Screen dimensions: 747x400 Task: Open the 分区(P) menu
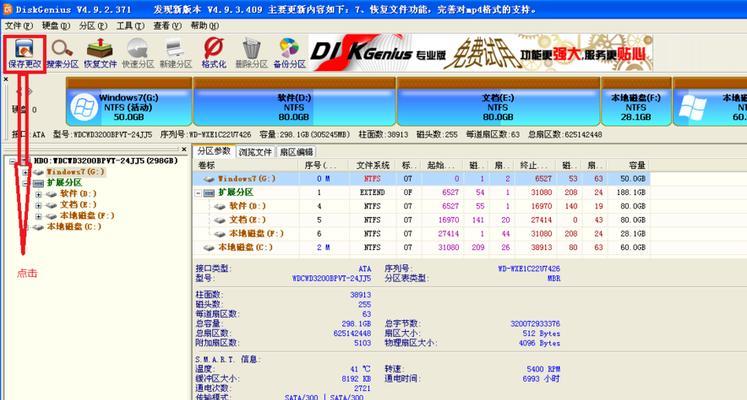[93, 25]
